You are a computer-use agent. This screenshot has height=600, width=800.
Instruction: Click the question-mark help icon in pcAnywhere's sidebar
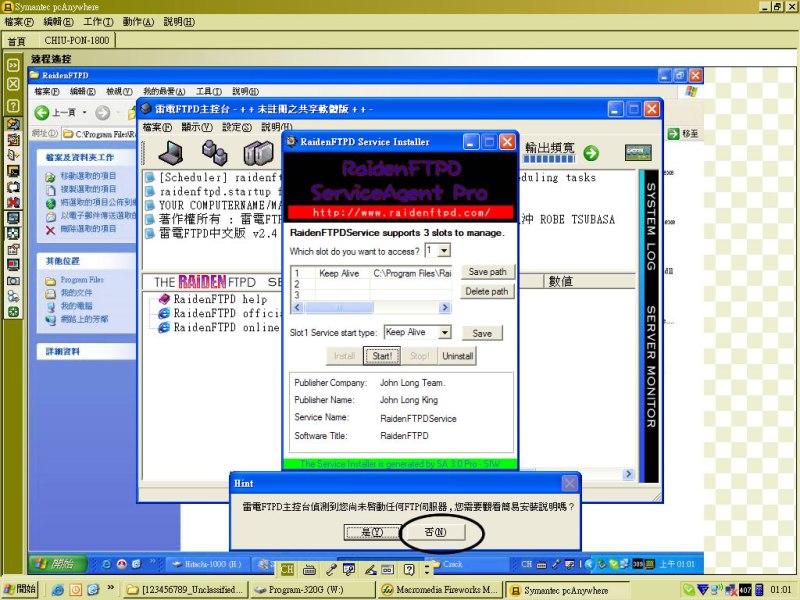pos(13,106)
